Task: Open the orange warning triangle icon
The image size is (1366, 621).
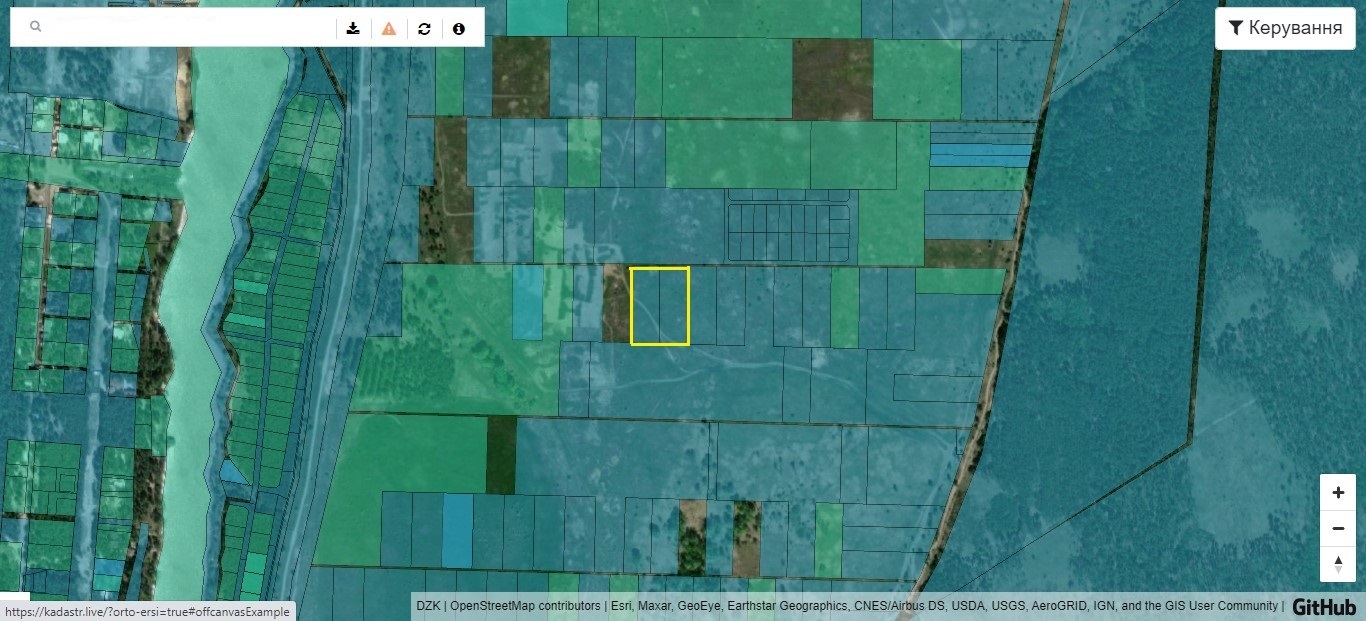Action: click(389, 29)
